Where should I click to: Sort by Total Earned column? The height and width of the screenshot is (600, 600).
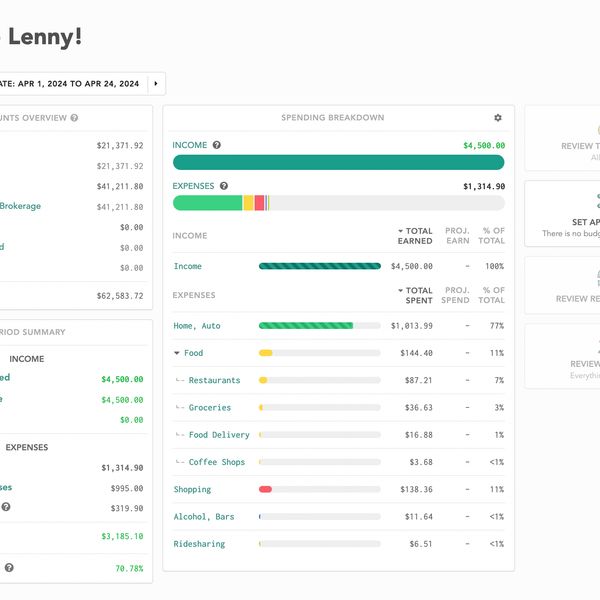[x=415, y=236]
